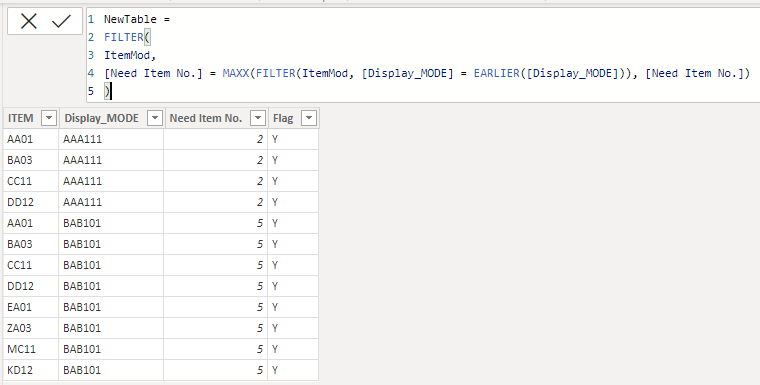
Task: Select cell CC11 in the BAB101 group
Action: [x=31, y=265]
